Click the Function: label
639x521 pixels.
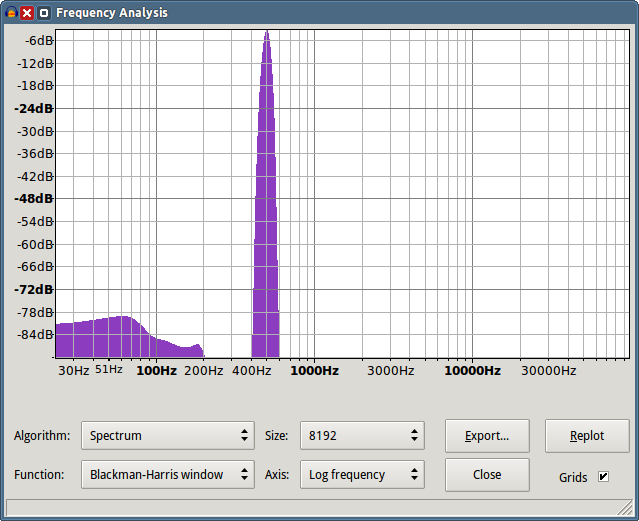pyautogui.click(x=39, y=475)
